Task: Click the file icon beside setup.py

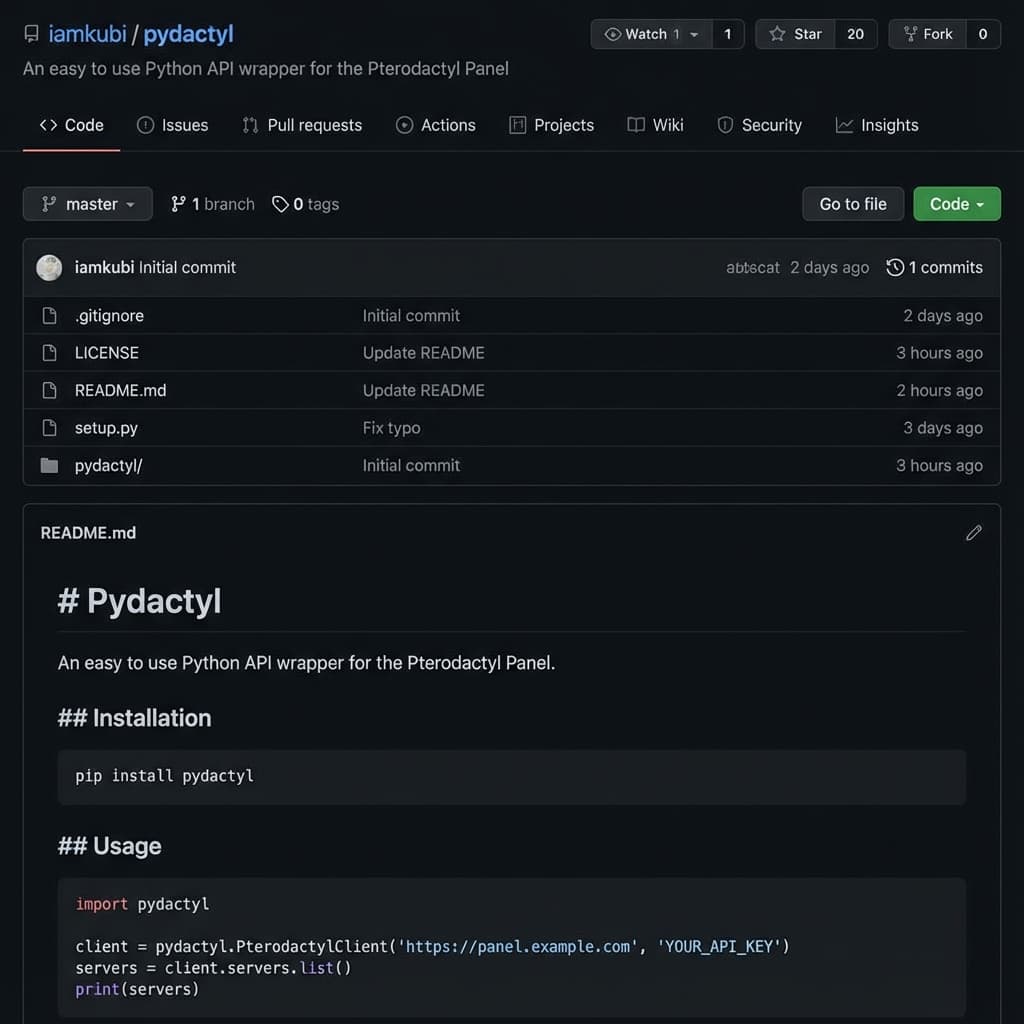Action: point(49,427)
